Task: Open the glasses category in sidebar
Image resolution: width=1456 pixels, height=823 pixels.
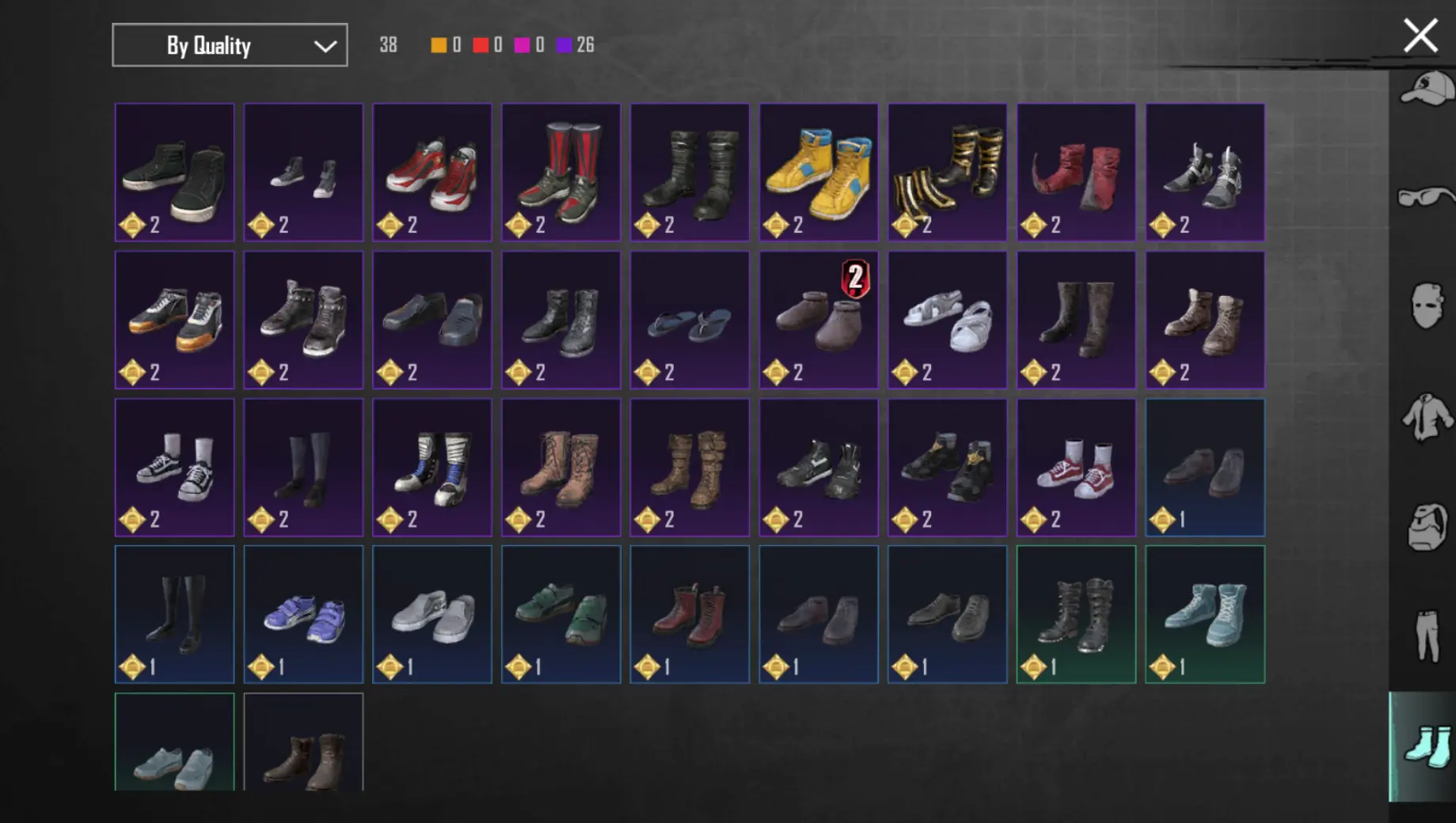Action: coord(1427,196)
